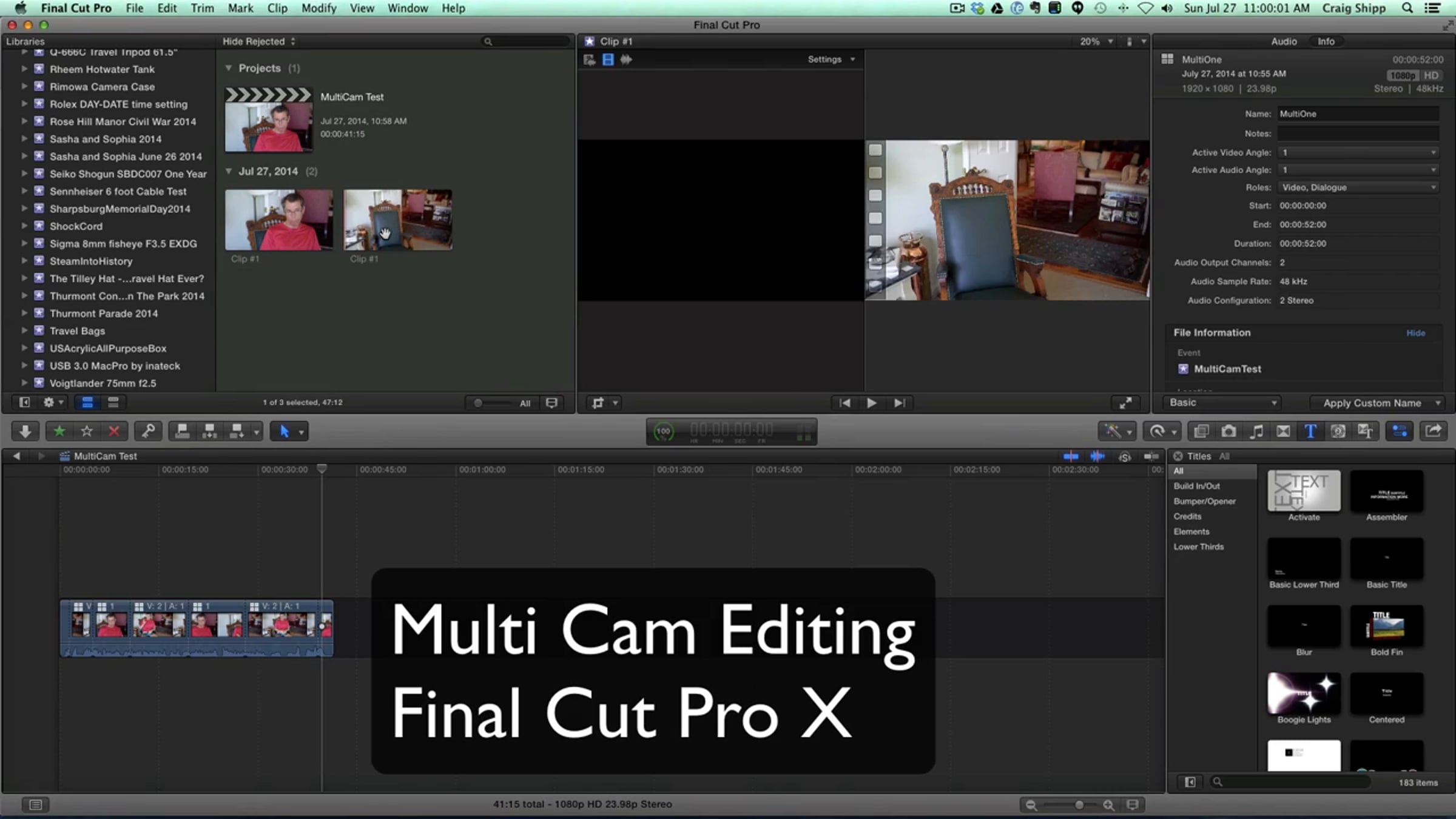Viewport: 1456px width, 819px height.
Task: Click the Import Media down-arrow button
Action: (25, 431)
